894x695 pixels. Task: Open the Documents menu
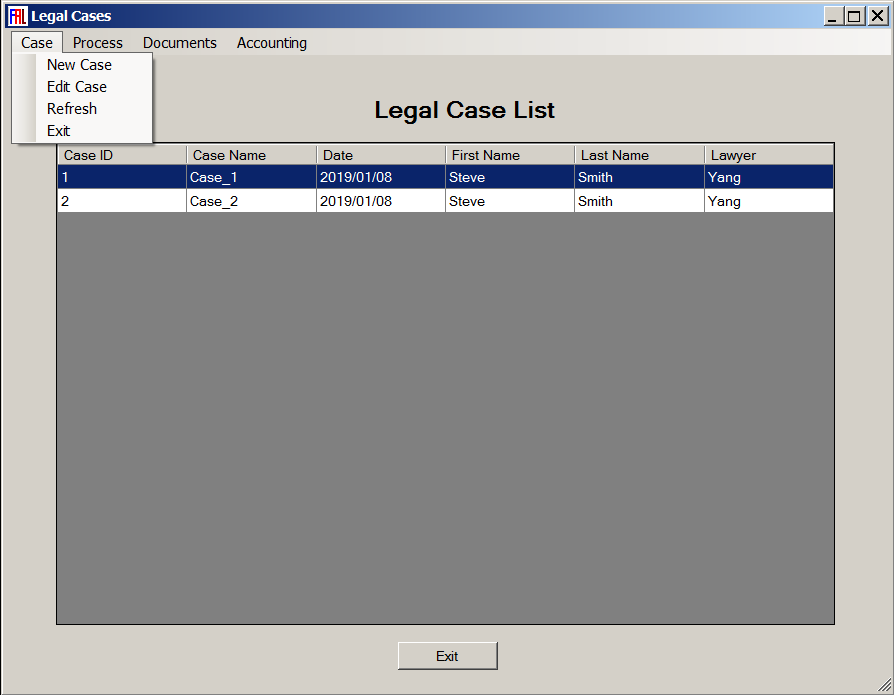[180, 43]
